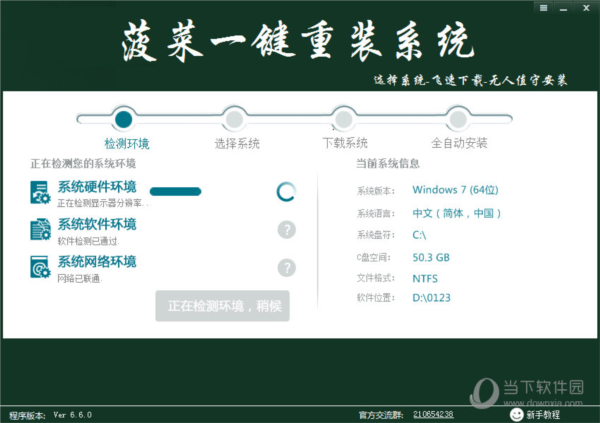Switch to the 选择系统 step label
This screenshot has height=423, width=600.
pos(237,144)
